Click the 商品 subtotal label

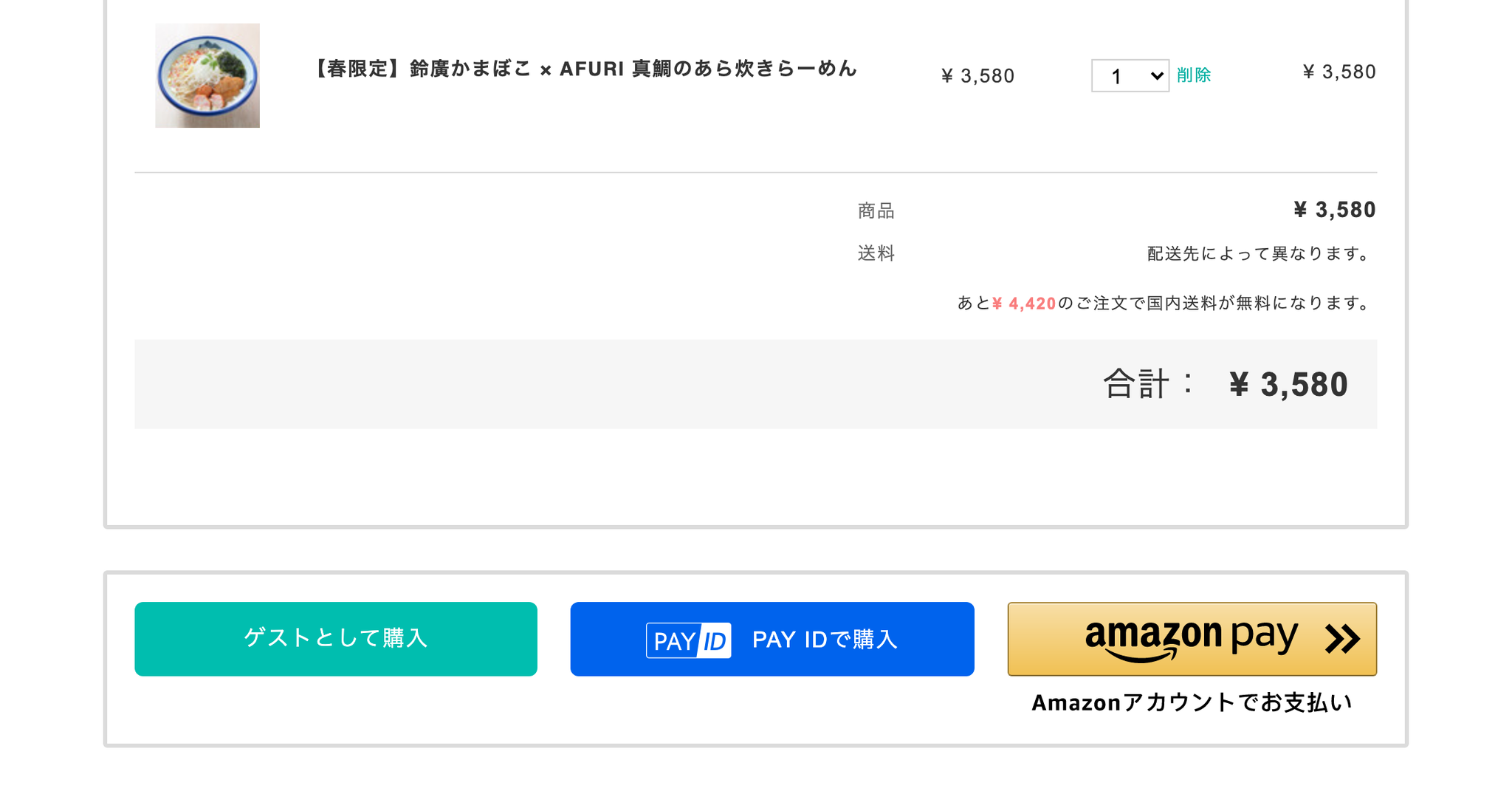click(876, 211)
